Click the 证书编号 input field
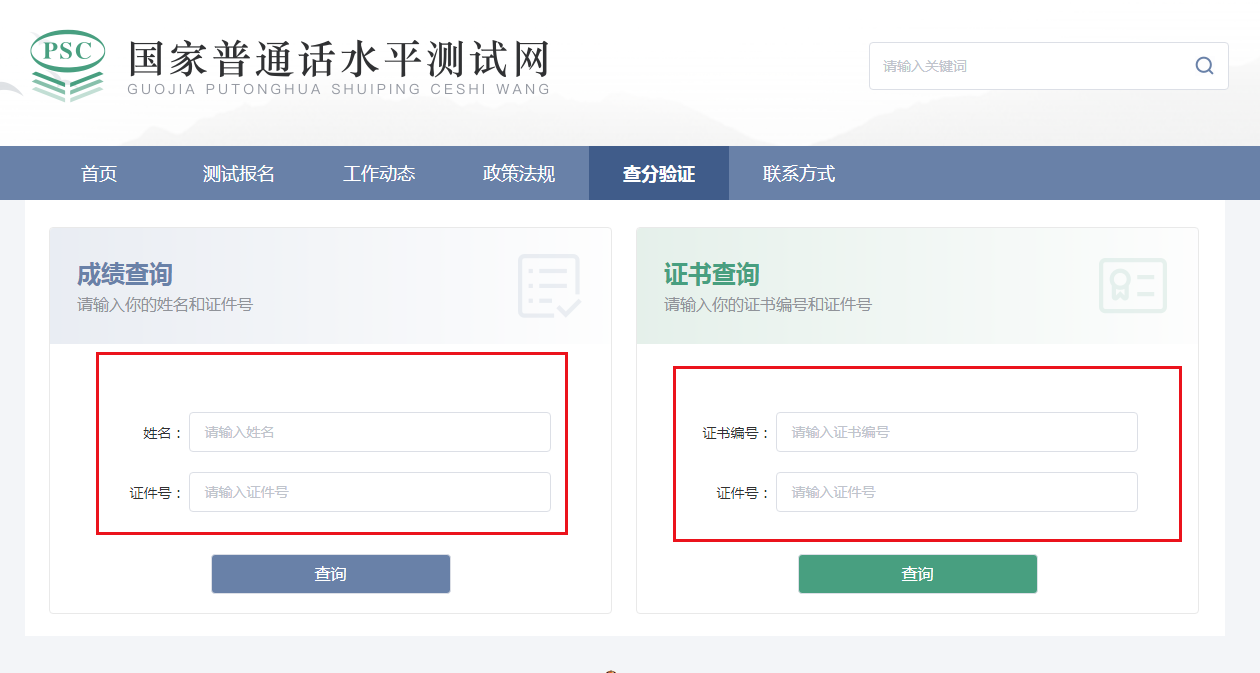Screen dimensions: 1260x673 point(957,432)
